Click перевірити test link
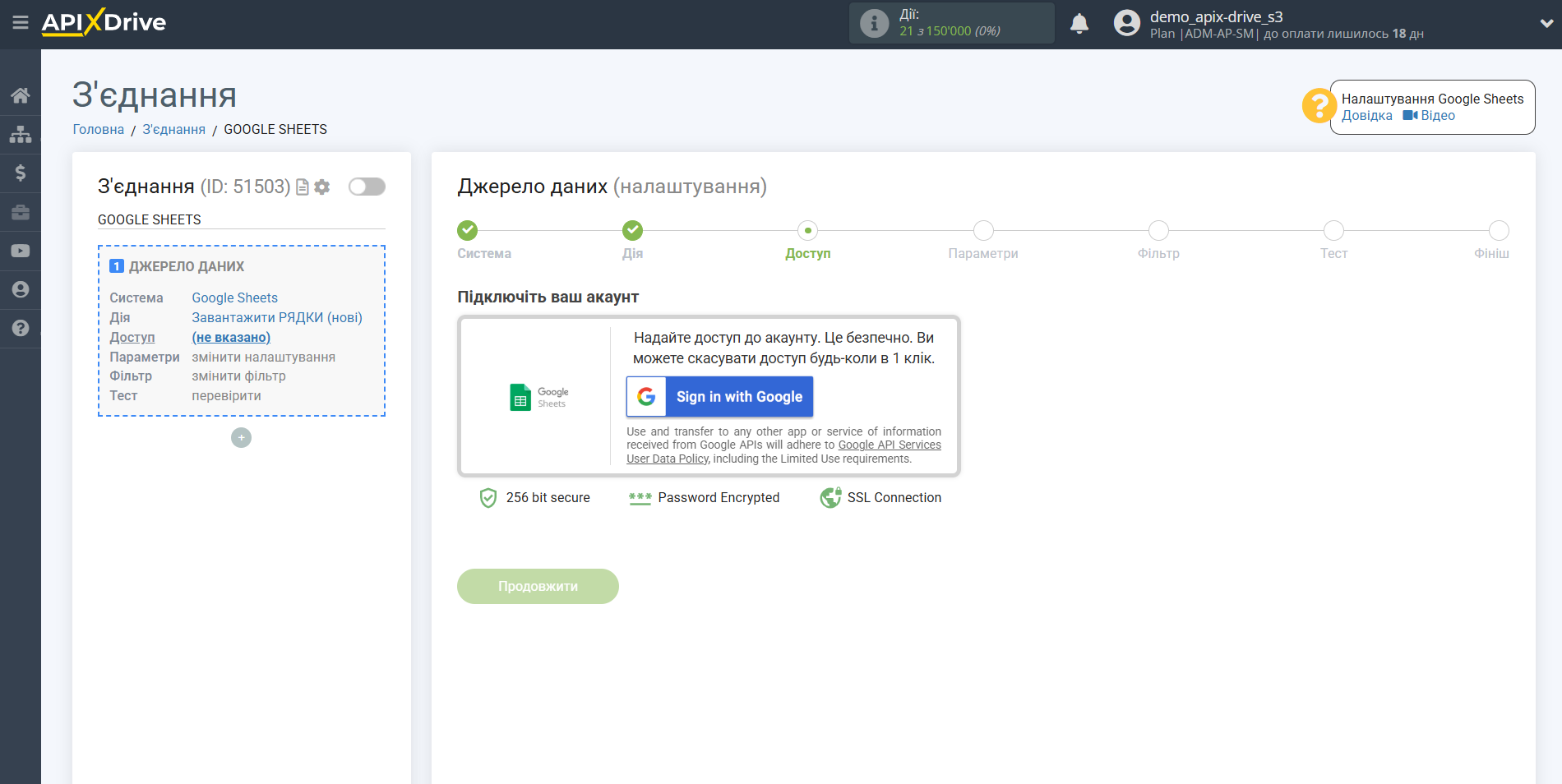Image resolution: width=1562 pixels, height=784 pixels. (226, 395)
